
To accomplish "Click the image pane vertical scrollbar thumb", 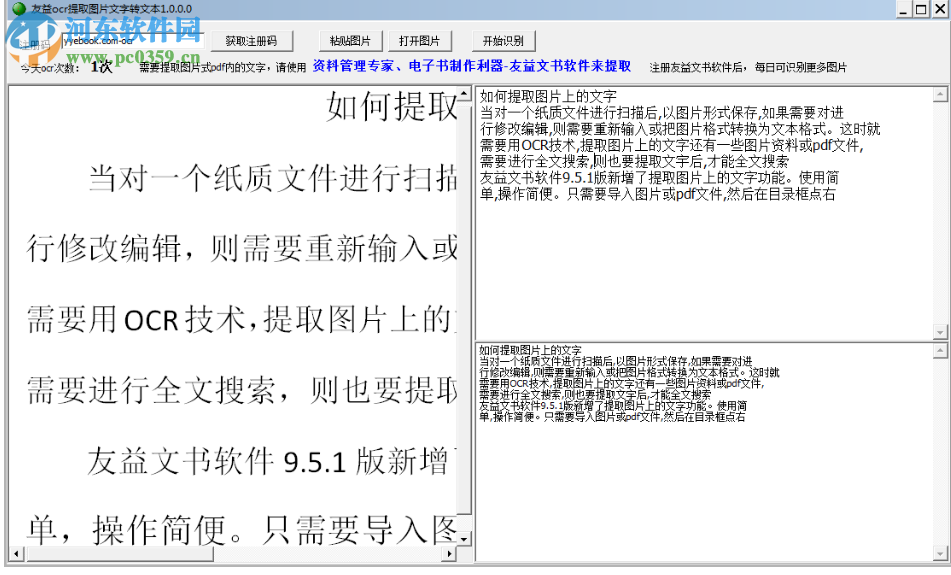I will click(x=464, y=308).
